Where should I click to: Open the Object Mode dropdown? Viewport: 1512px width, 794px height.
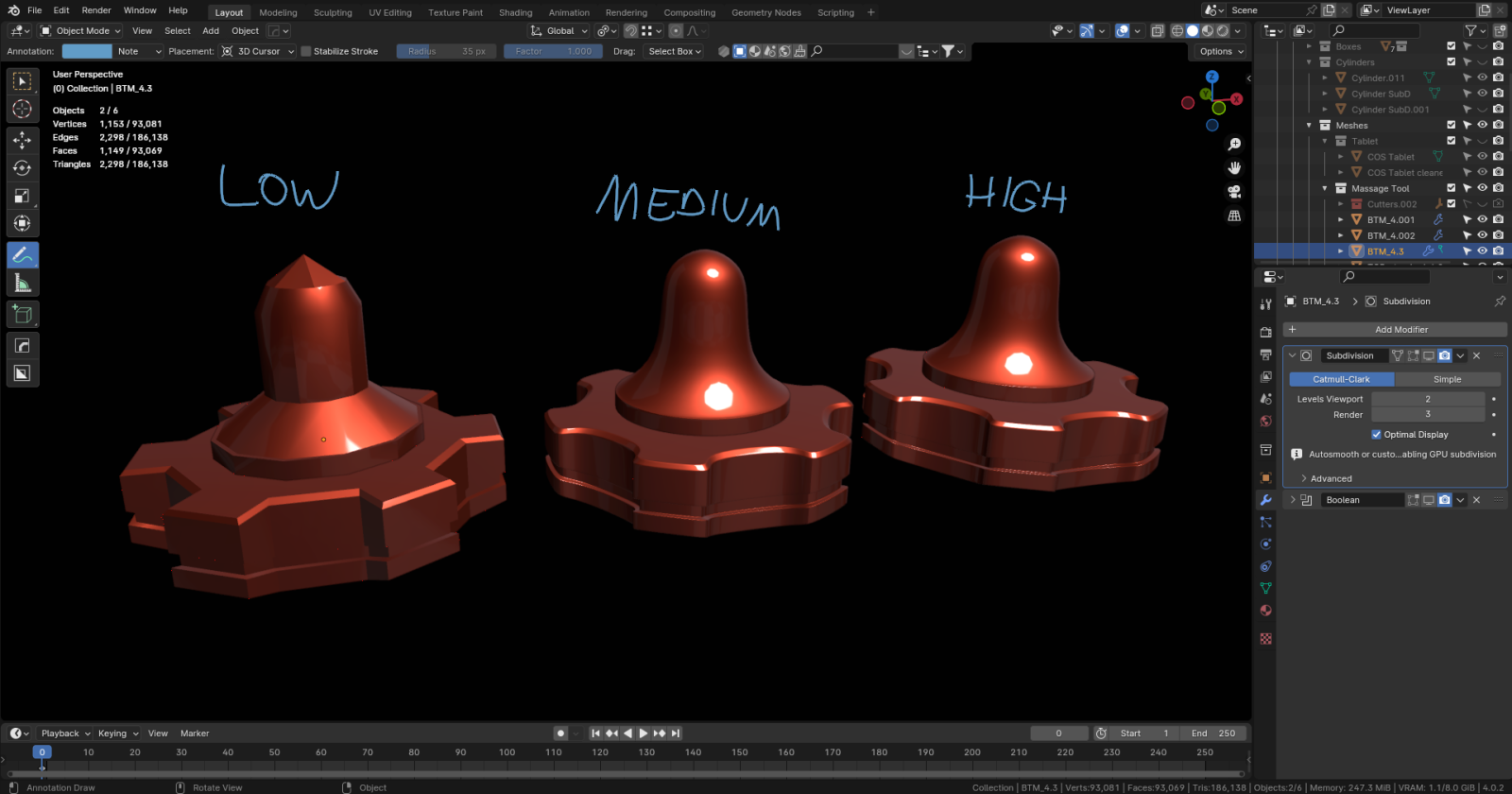click(81, 31)
